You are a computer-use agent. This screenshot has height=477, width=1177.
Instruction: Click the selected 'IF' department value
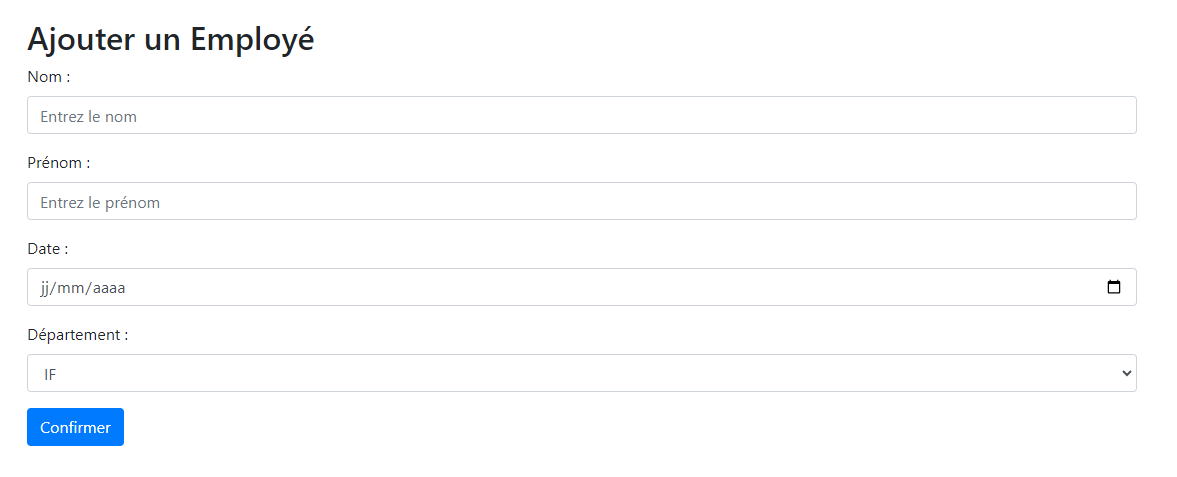[x=50, y=374]
